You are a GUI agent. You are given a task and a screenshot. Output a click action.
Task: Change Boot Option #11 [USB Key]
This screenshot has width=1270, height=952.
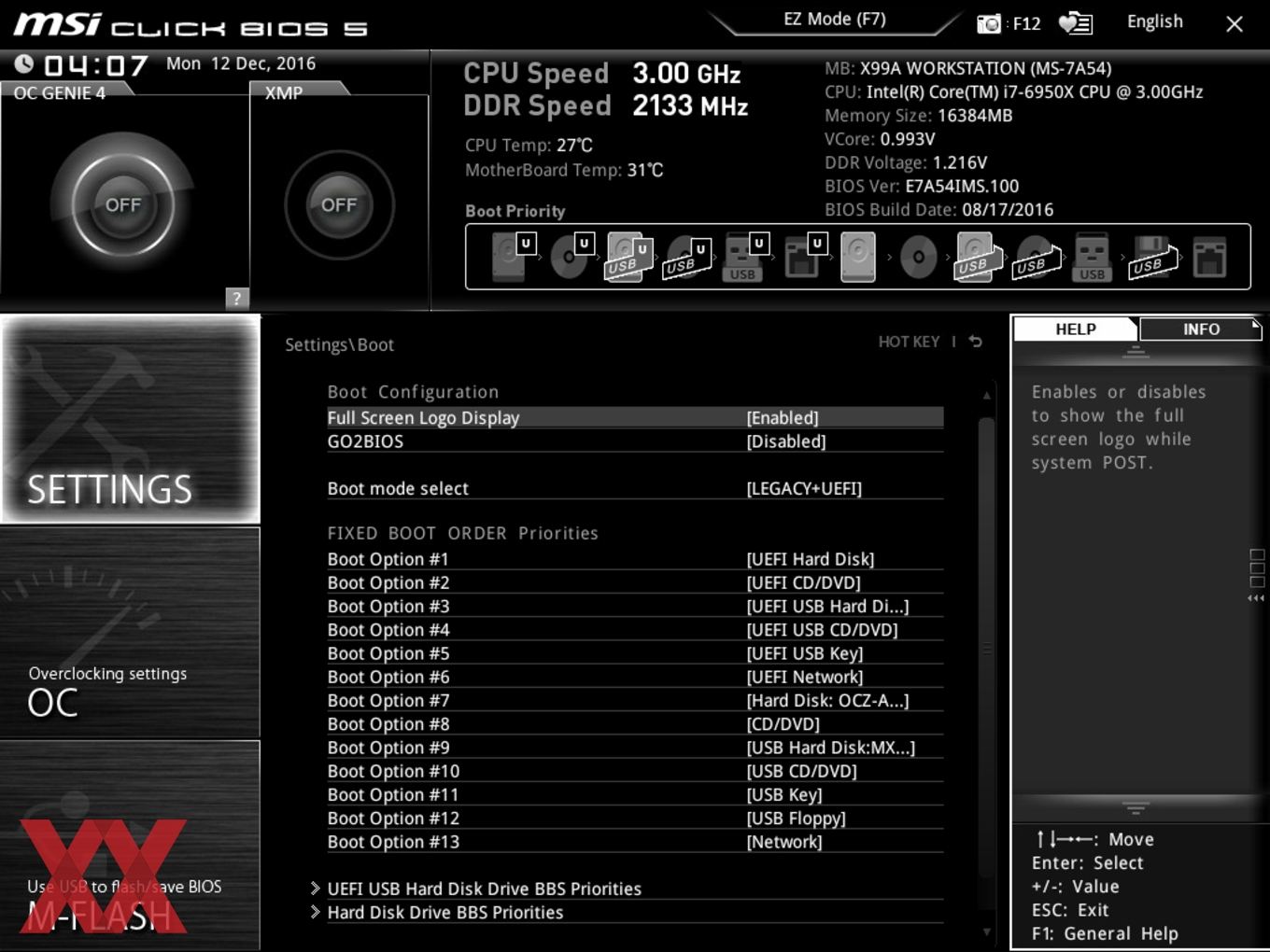pos(784,794)
